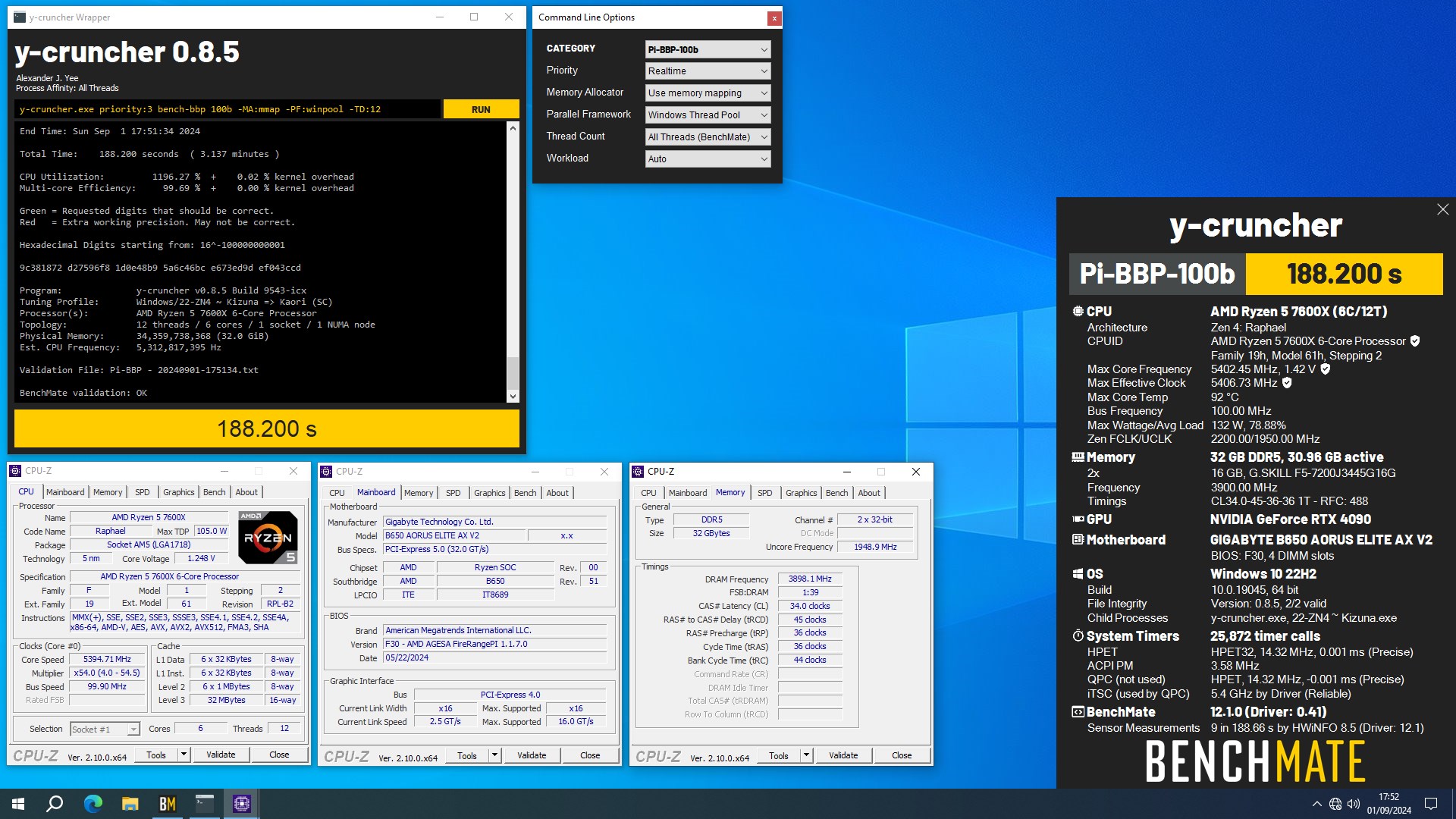Click BenchMate section icon
The image size is (1456, 819).
pos(1078,712)
